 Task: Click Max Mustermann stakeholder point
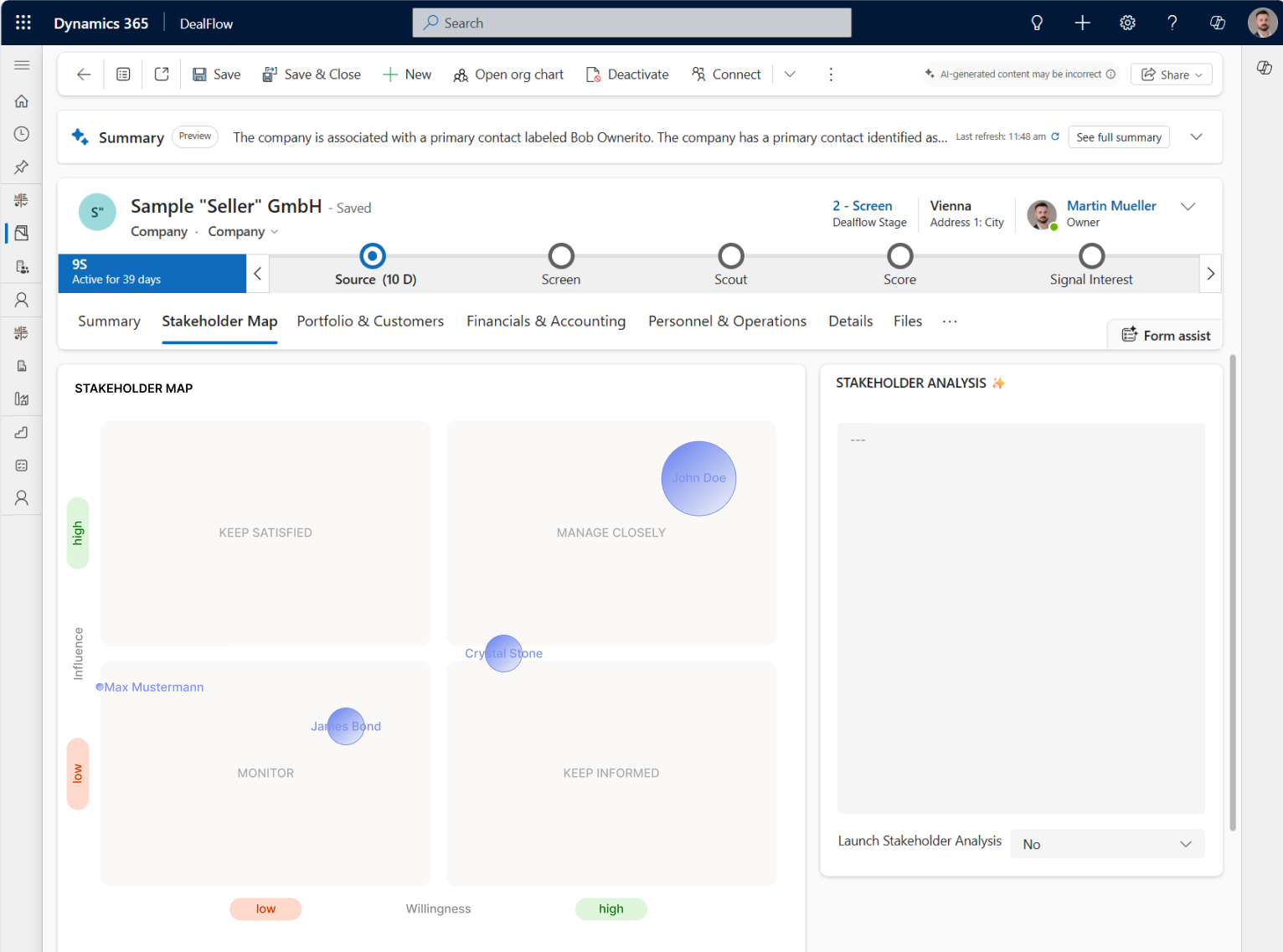tap(100, 687)
